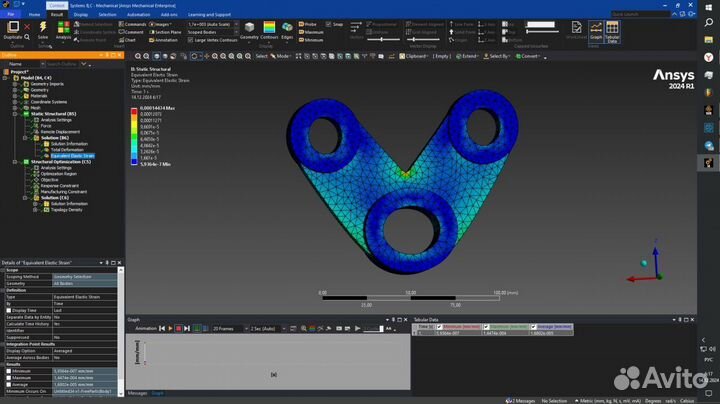Screen dimensions: 720x404
Task: Switch to the Messages bottom tab
Action: 137,393
